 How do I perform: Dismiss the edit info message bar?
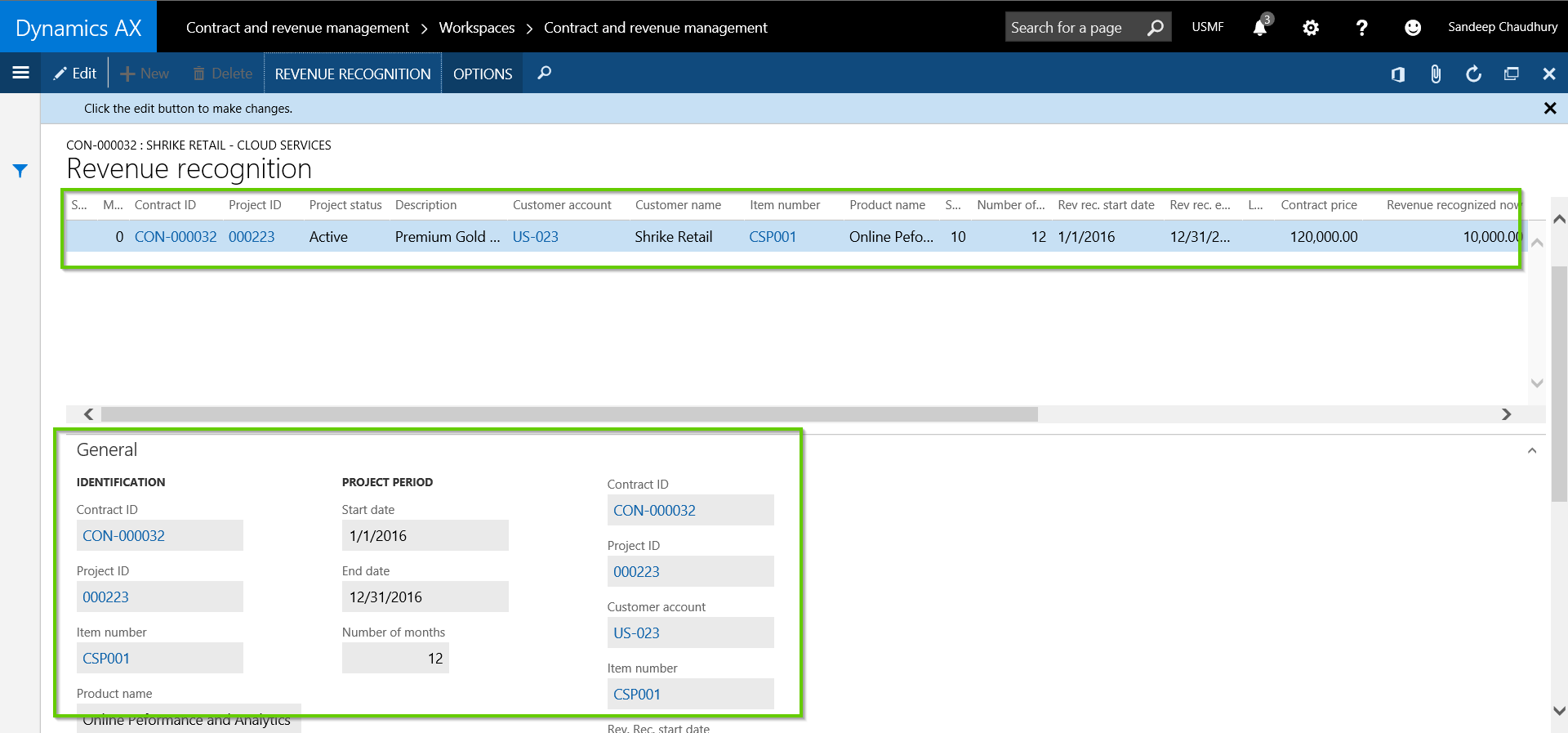pos(1550,108)
